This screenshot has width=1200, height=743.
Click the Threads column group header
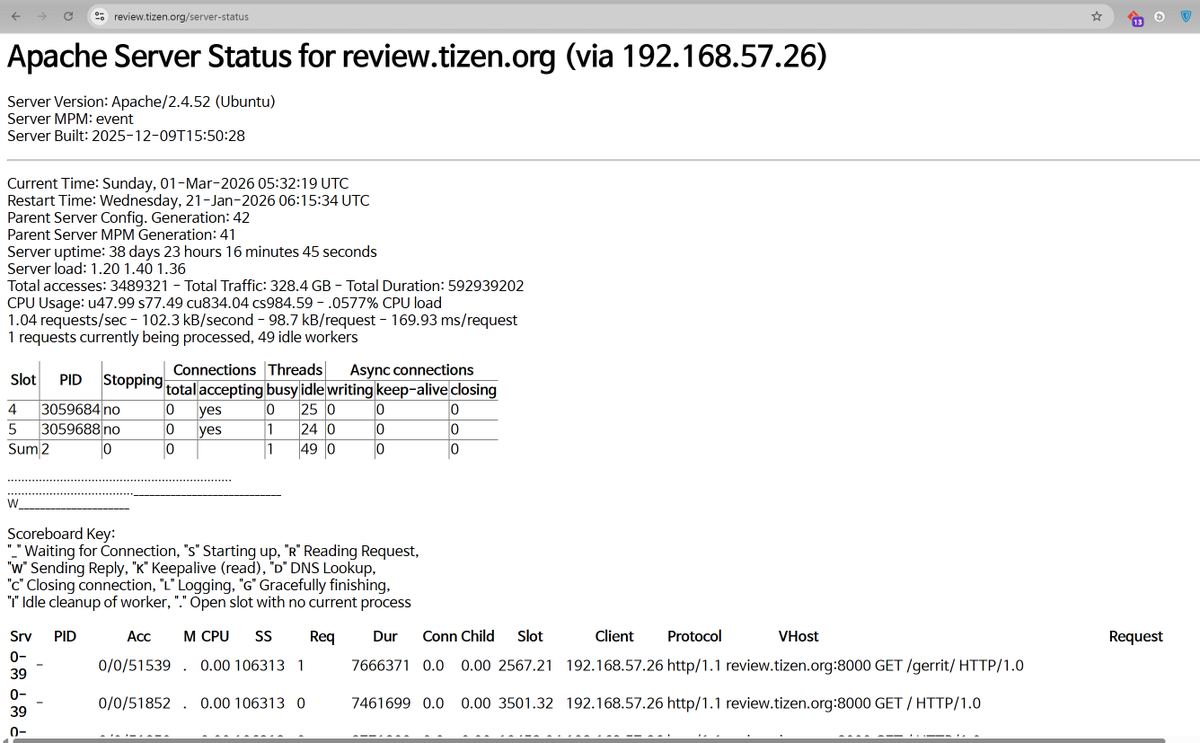[296, 370]
